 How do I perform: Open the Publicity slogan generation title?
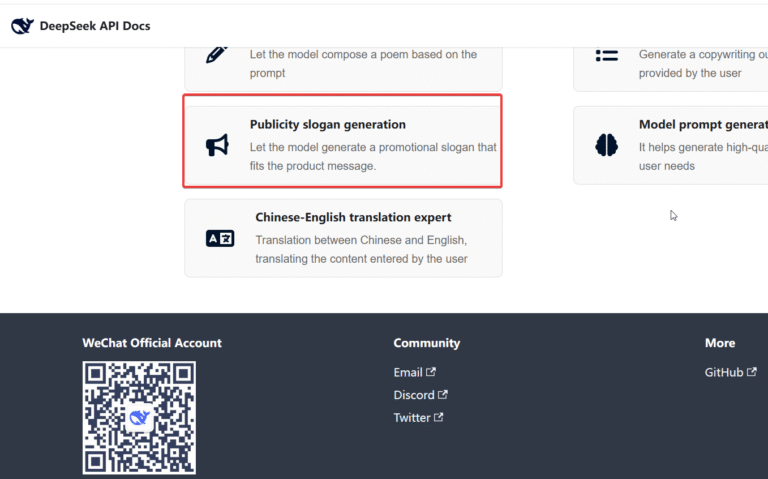click(327, 125)
